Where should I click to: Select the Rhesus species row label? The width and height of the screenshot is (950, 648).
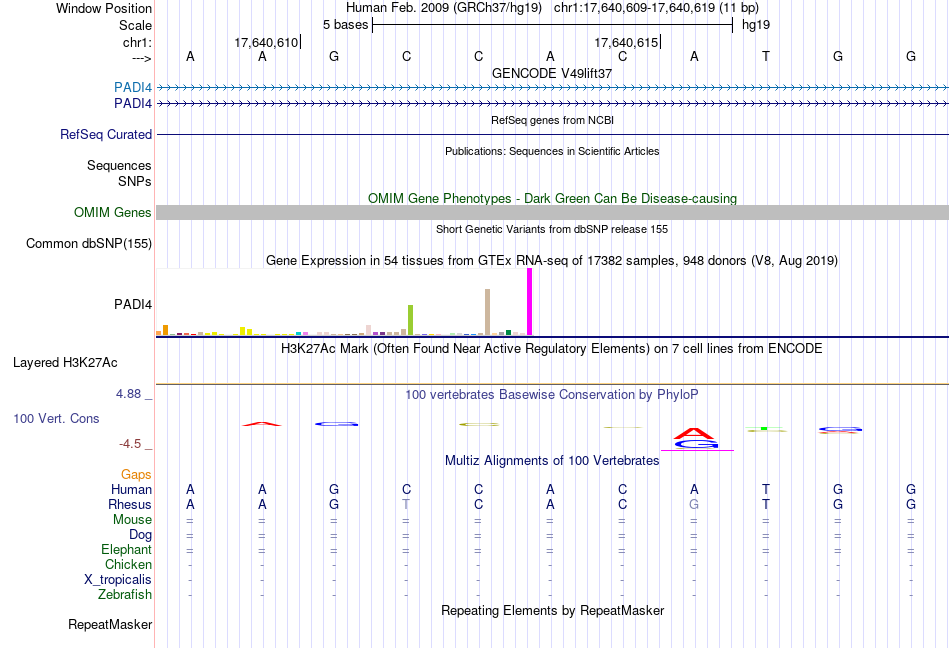[130, 504]
